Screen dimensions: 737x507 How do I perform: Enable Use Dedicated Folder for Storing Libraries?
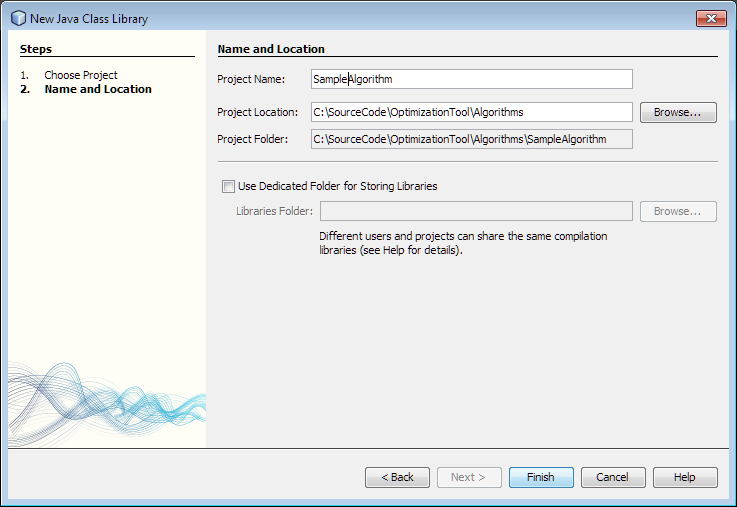pos(228,187)
